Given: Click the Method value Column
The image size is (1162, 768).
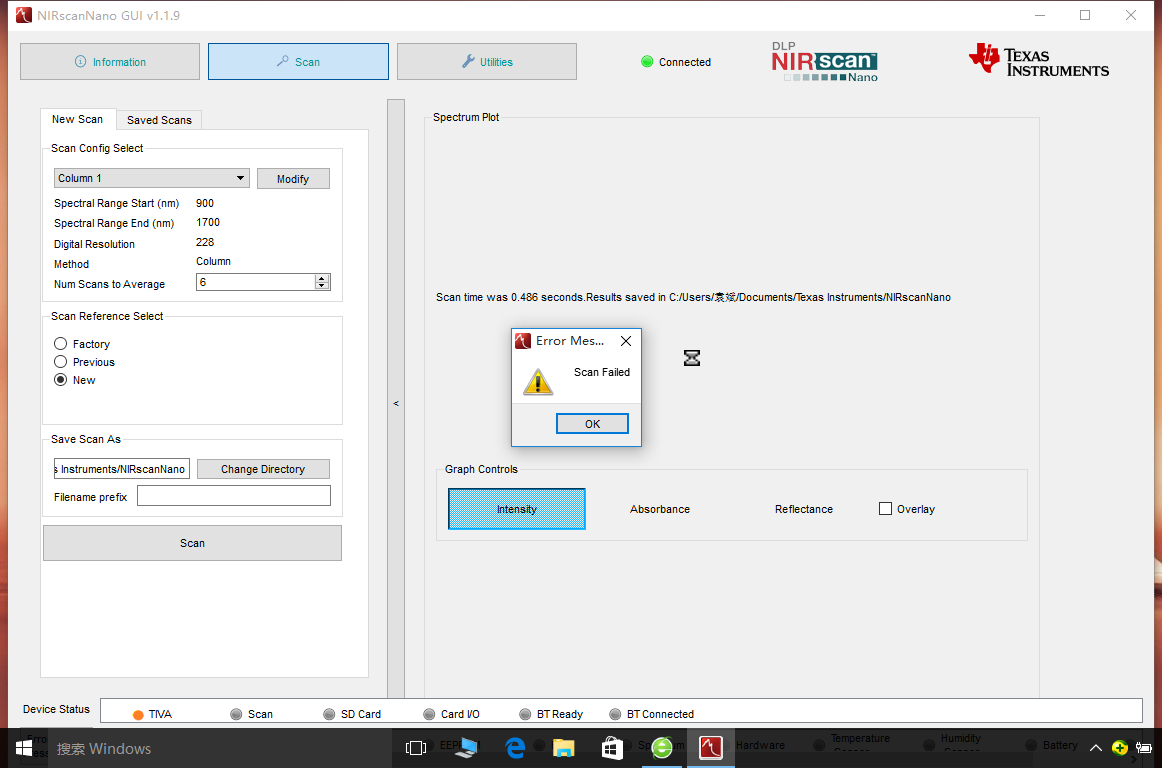Looking at the screenshot, I should [213, 261].
